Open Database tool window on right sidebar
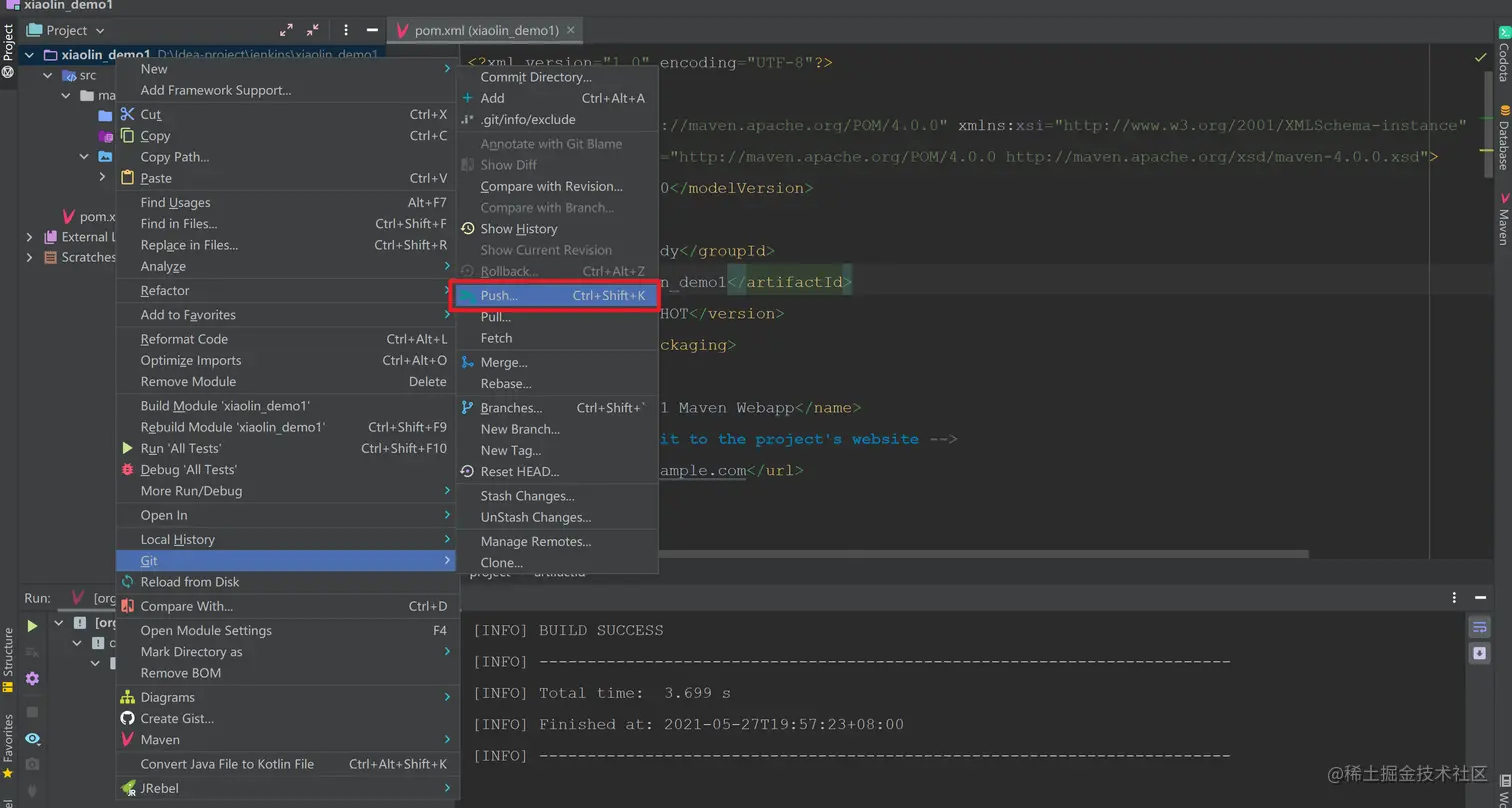The height and width of the screenshot is (808, 1512). point(1503,137)
